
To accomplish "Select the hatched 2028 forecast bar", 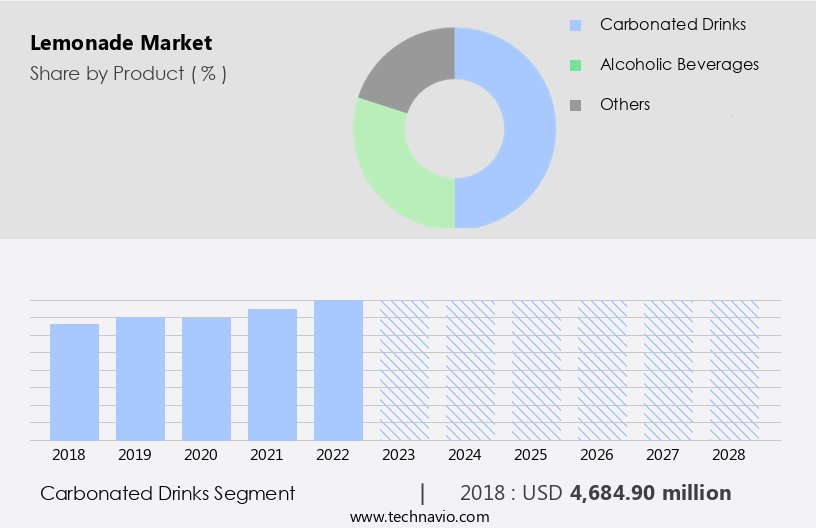I will point(734,370).
